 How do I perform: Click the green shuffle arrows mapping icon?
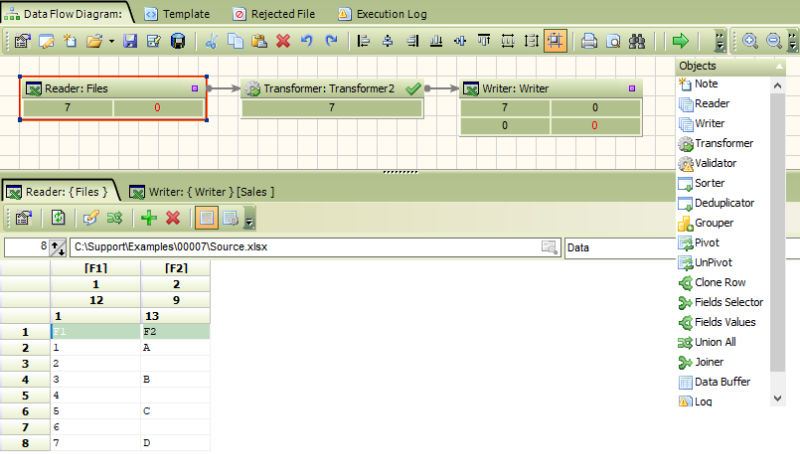click(x=115, y=218)
